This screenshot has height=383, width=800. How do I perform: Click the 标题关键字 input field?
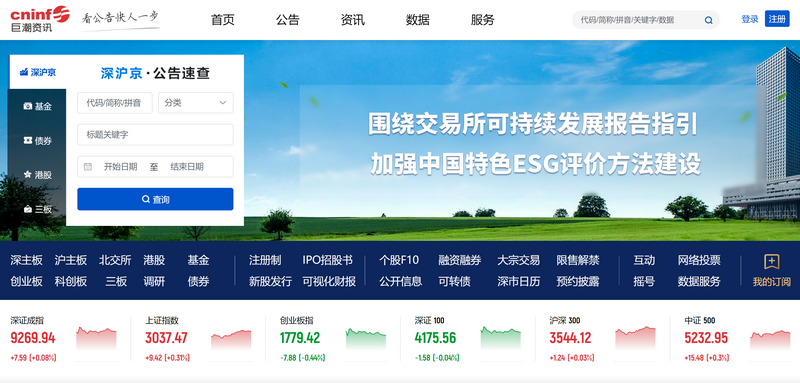point(155,135)
